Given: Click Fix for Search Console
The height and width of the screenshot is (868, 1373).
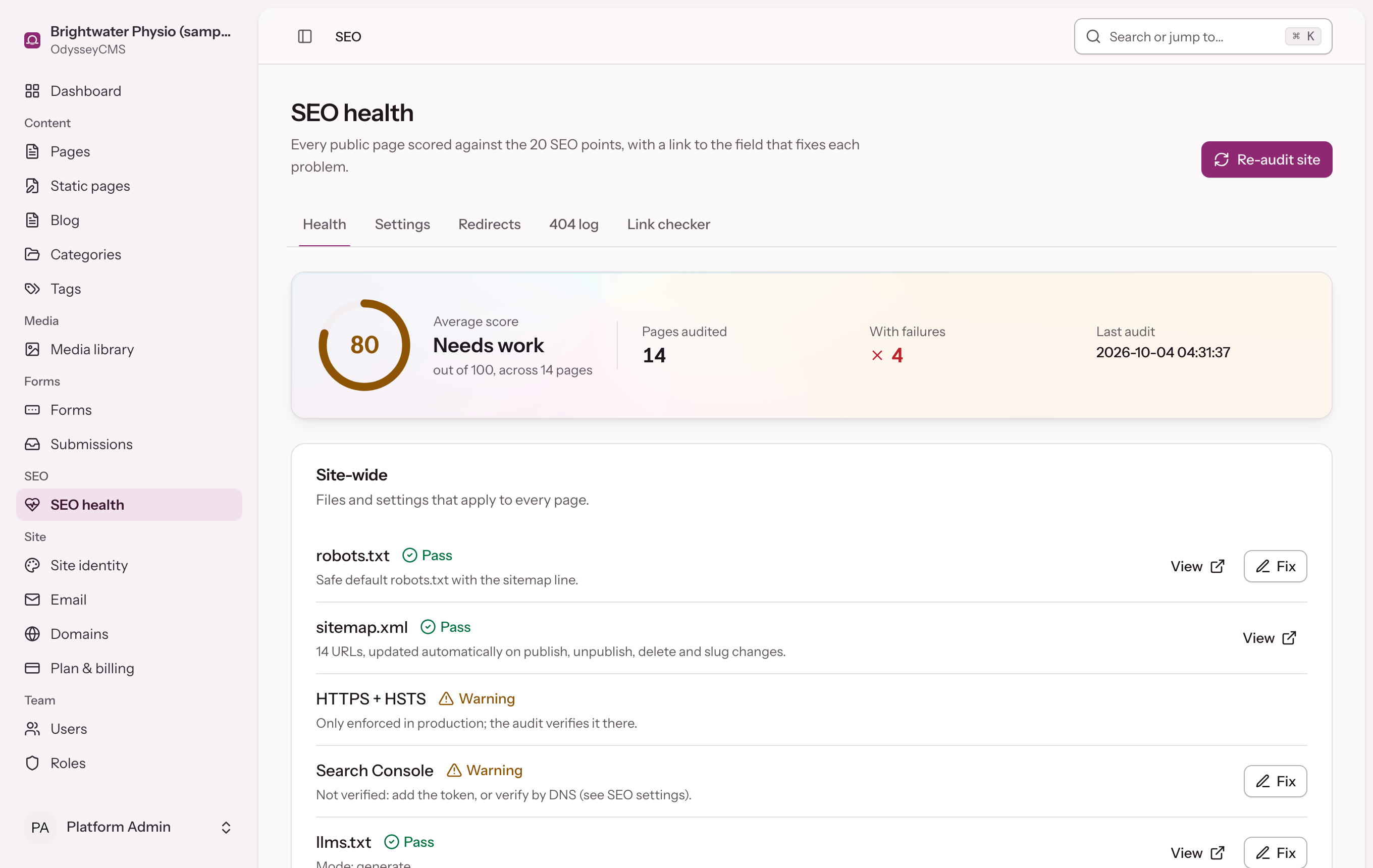Looking at the screenshot, I should 1275,781.
